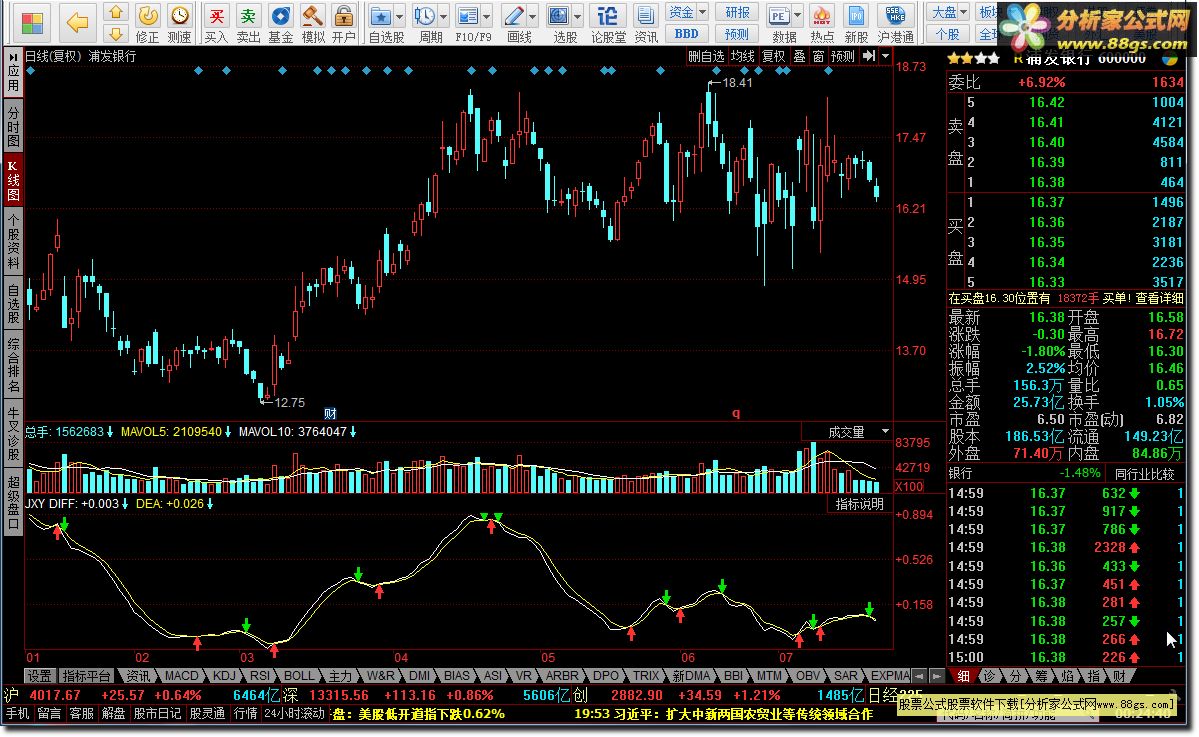Click the up arrow navigation icon
1199x737 pixels.
(x=115, y=12)
